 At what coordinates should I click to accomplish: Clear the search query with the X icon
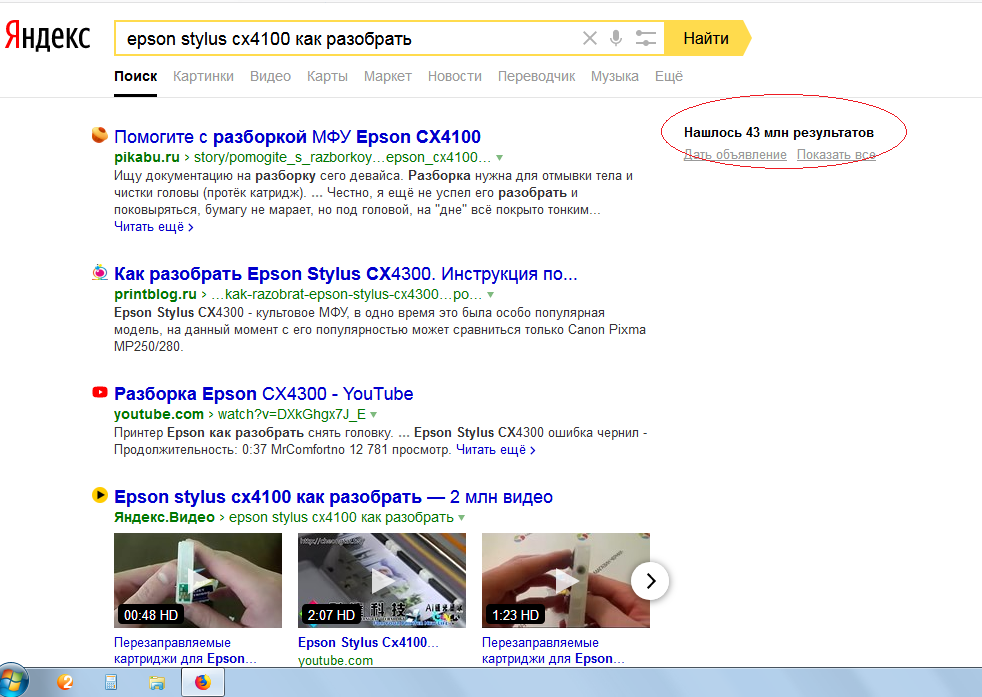click(x=589, y=38)
